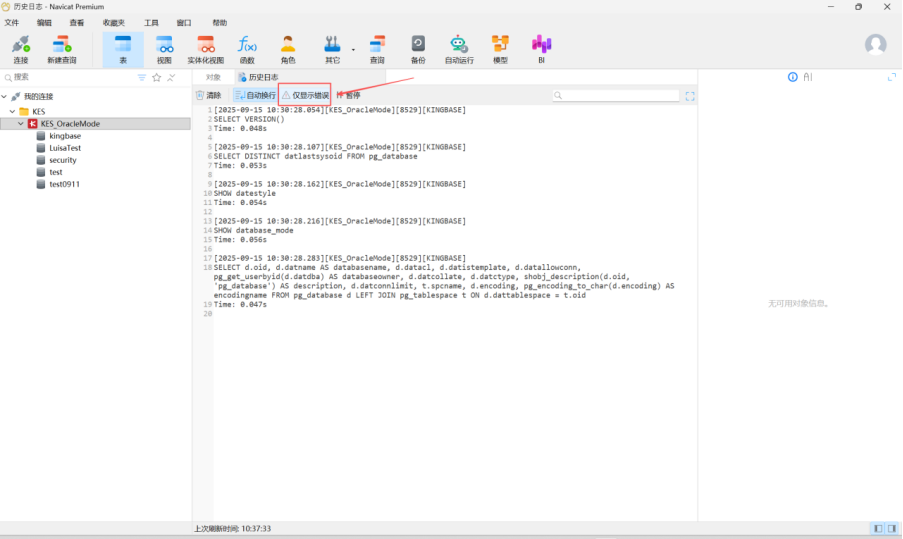Click the 连接 (Connection) toolbar icon
This screenshot has height=539, width=903.
coord(20,48)
